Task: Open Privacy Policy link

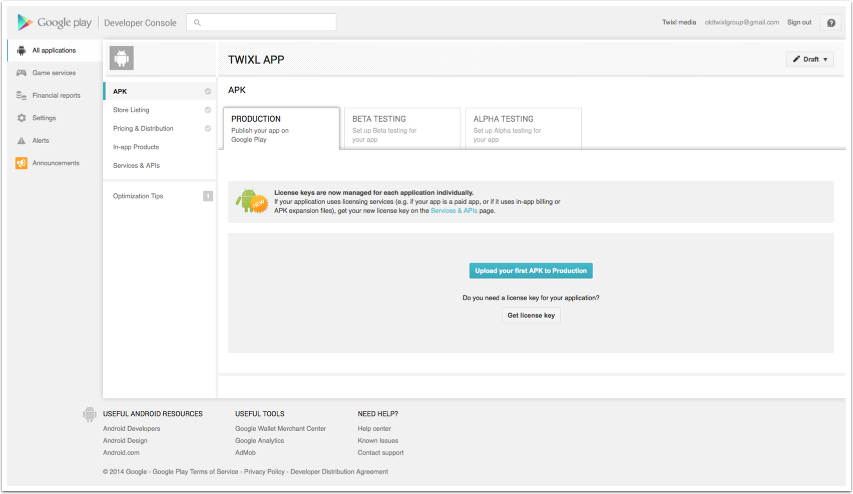Action: (264, 472)
